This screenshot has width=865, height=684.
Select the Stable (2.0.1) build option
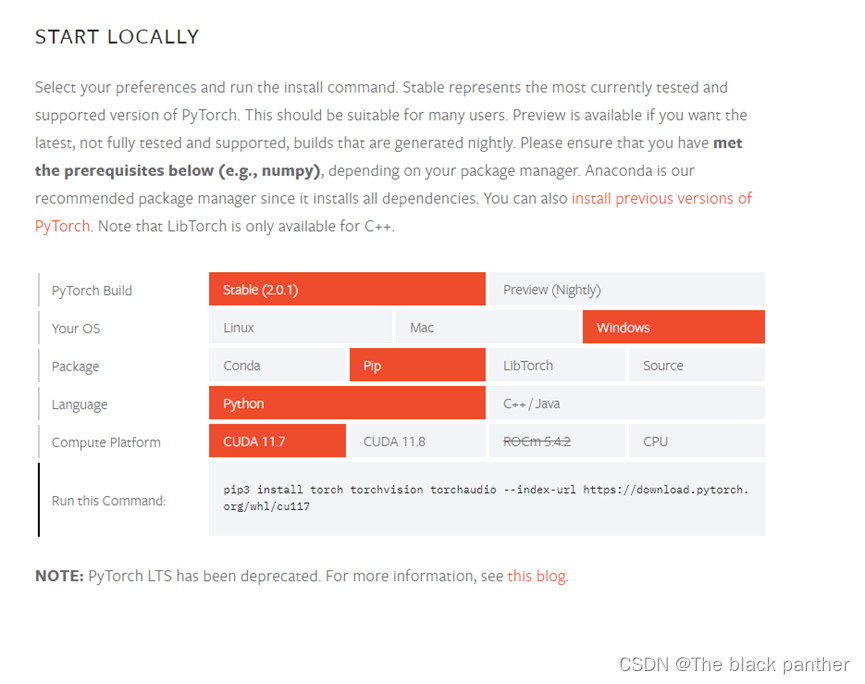347,290
